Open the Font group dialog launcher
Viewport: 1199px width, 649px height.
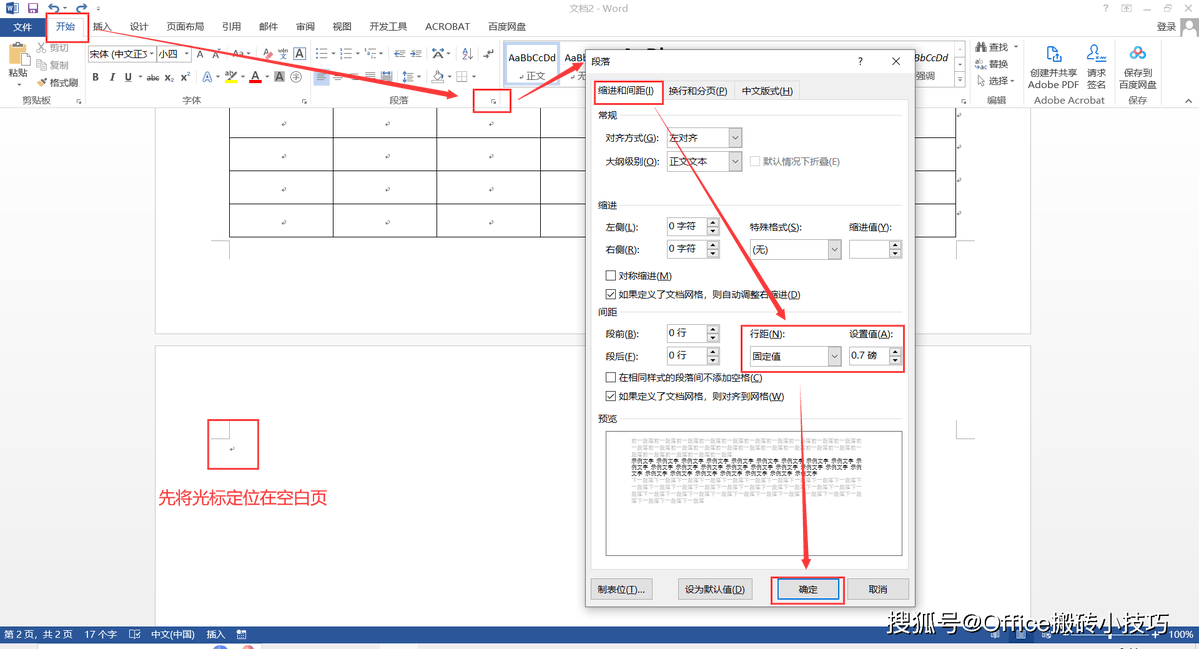(304, 101)
